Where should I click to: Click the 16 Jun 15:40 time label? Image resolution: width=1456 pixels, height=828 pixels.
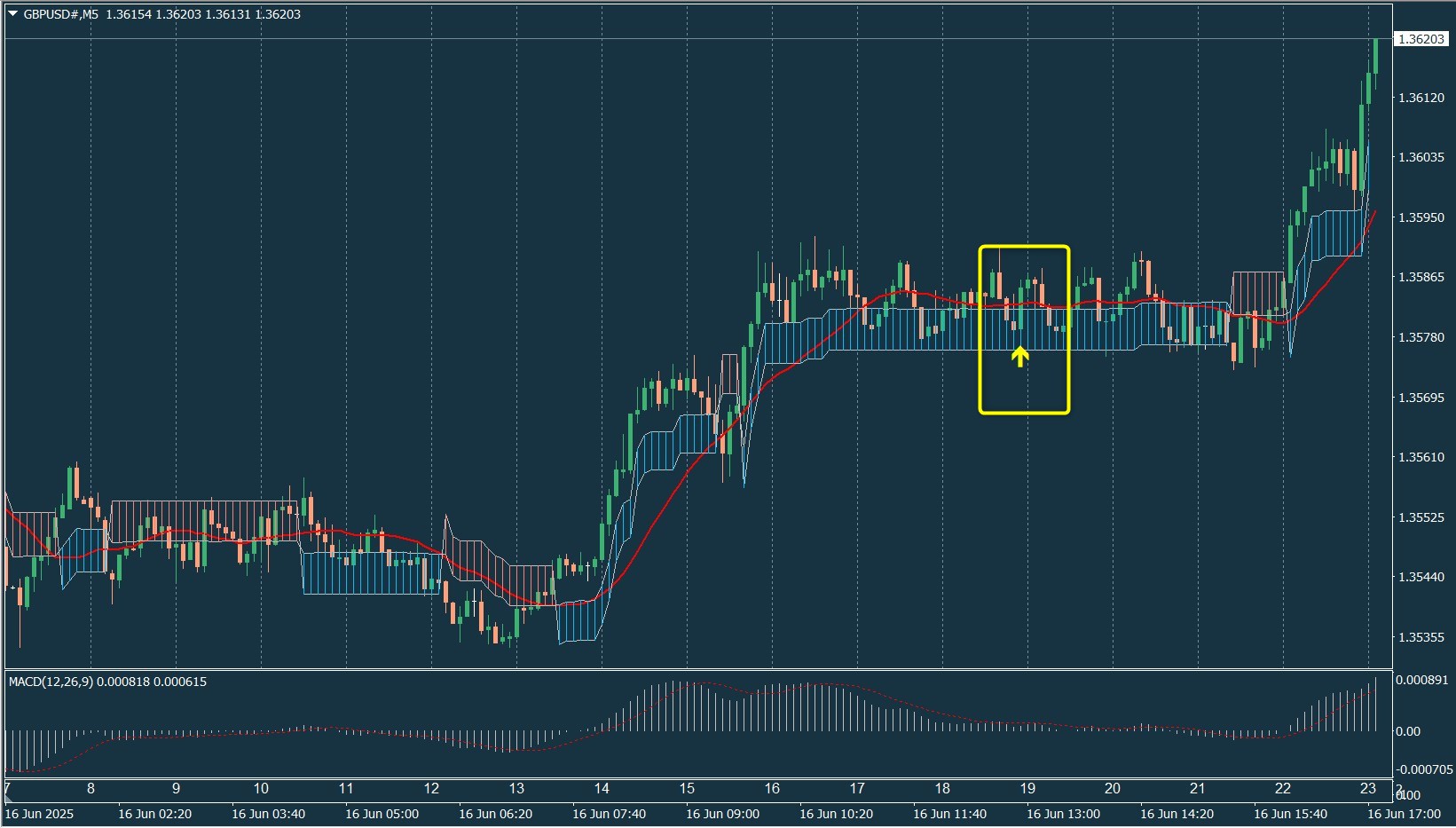tap(1290, 814)
